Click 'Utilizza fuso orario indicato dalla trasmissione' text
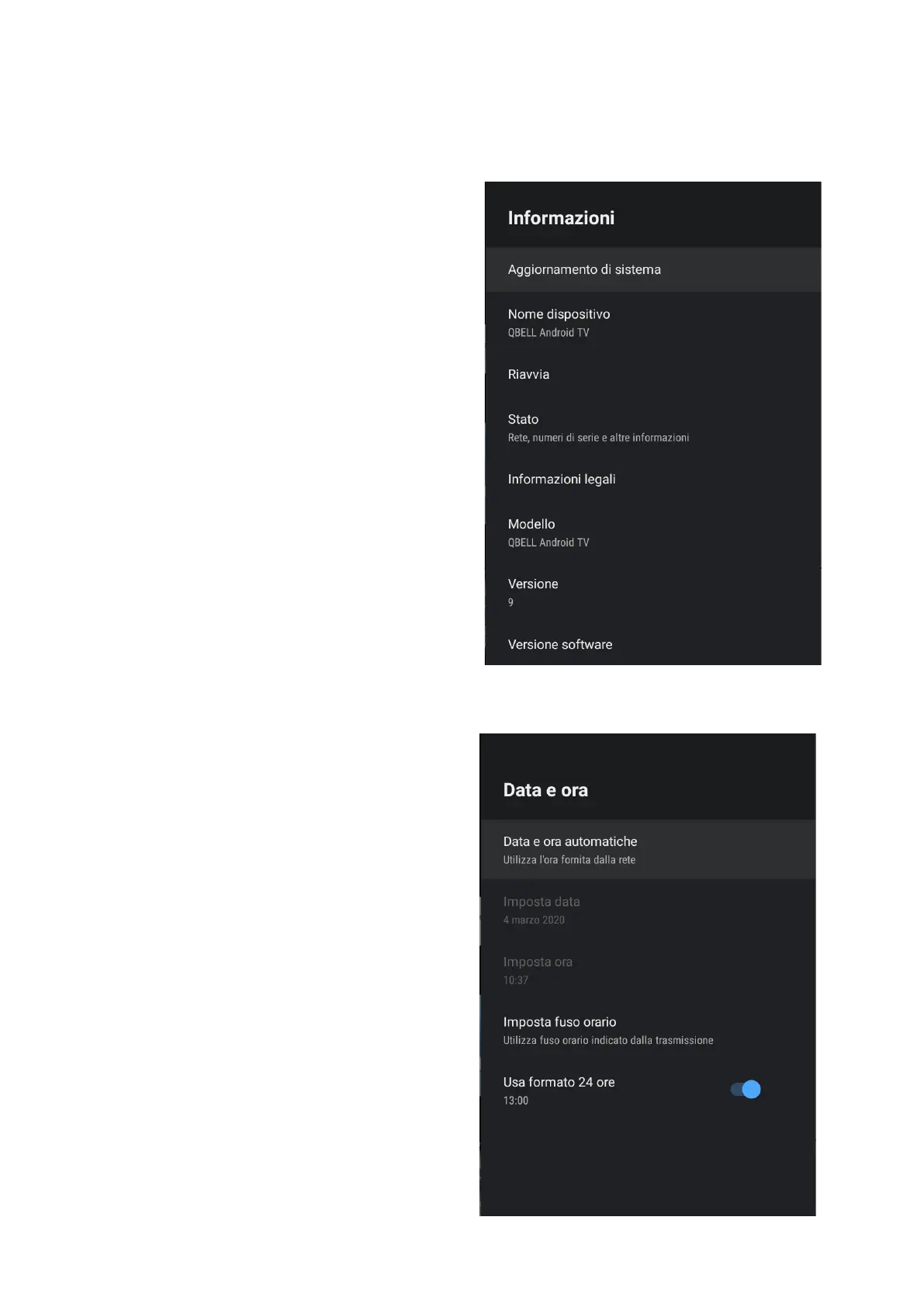The image size is (924, 1307). click(x=608, y=1040)
